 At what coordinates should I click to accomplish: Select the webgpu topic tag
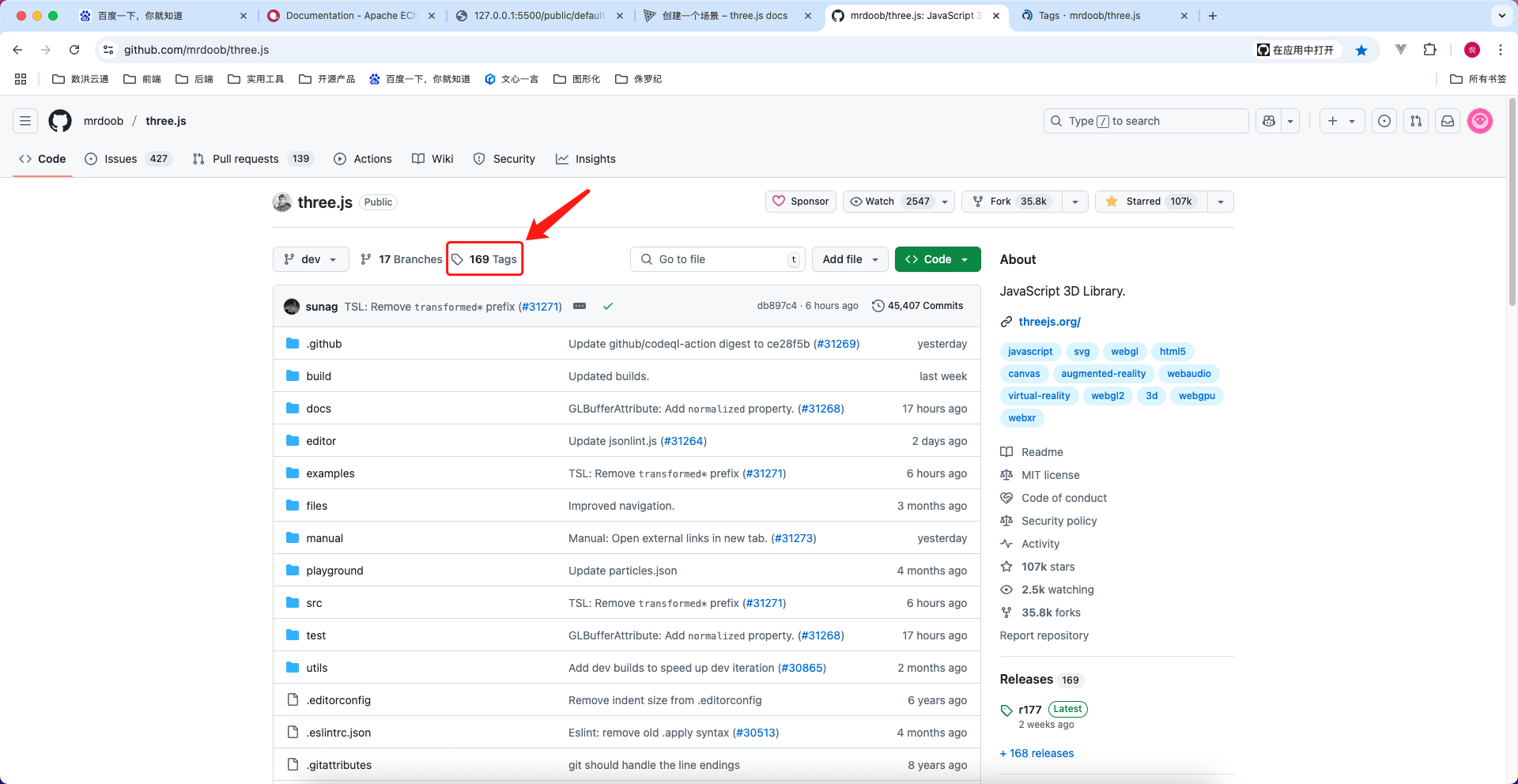click(1197, 396)
